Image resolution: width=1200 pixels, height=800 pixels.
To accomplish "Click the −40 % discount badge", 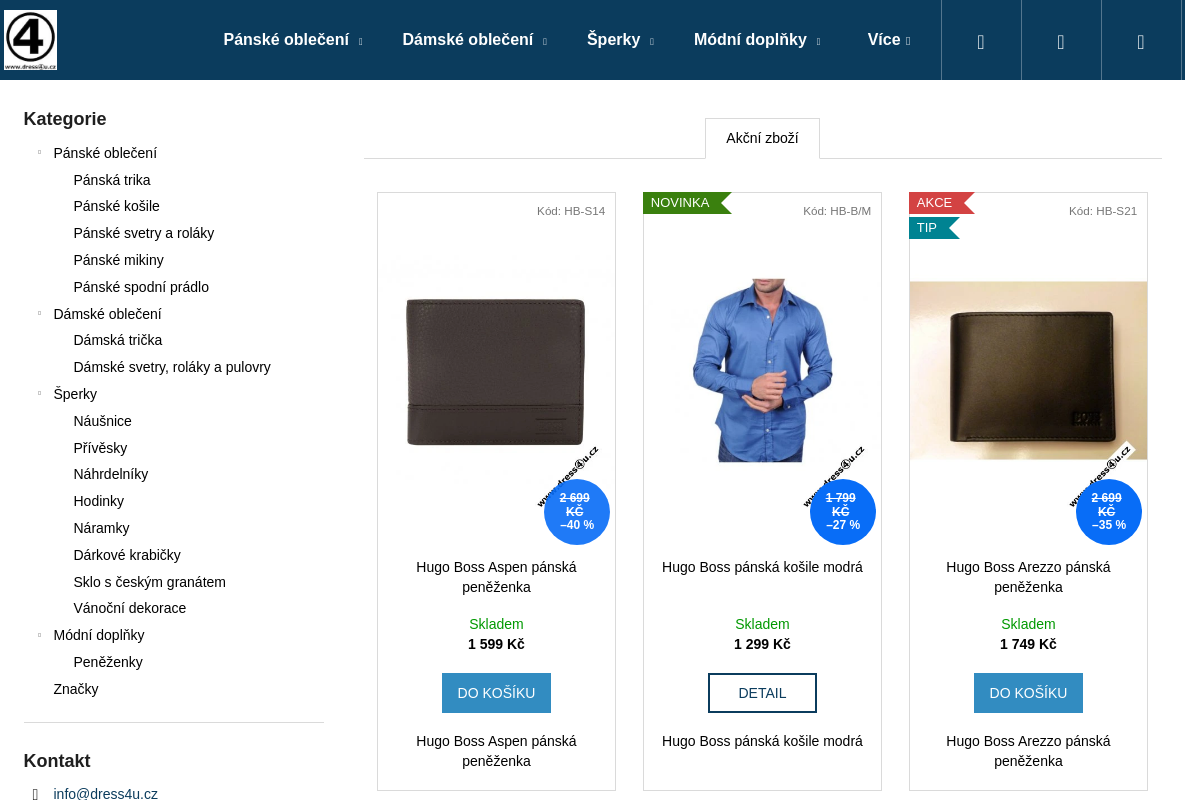I will [x=576, y=512].
